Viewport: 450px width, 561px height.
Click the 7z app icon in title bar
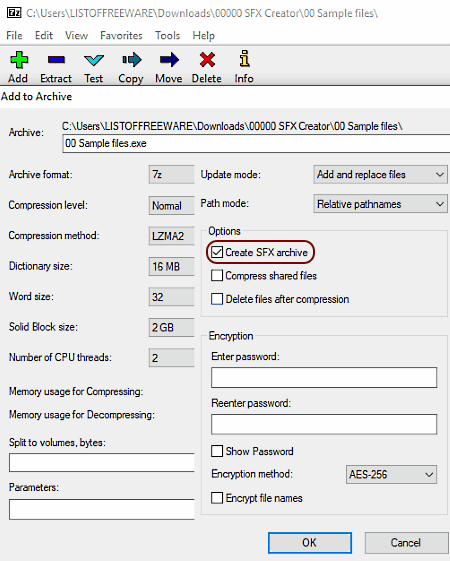(x=14, y=13)
